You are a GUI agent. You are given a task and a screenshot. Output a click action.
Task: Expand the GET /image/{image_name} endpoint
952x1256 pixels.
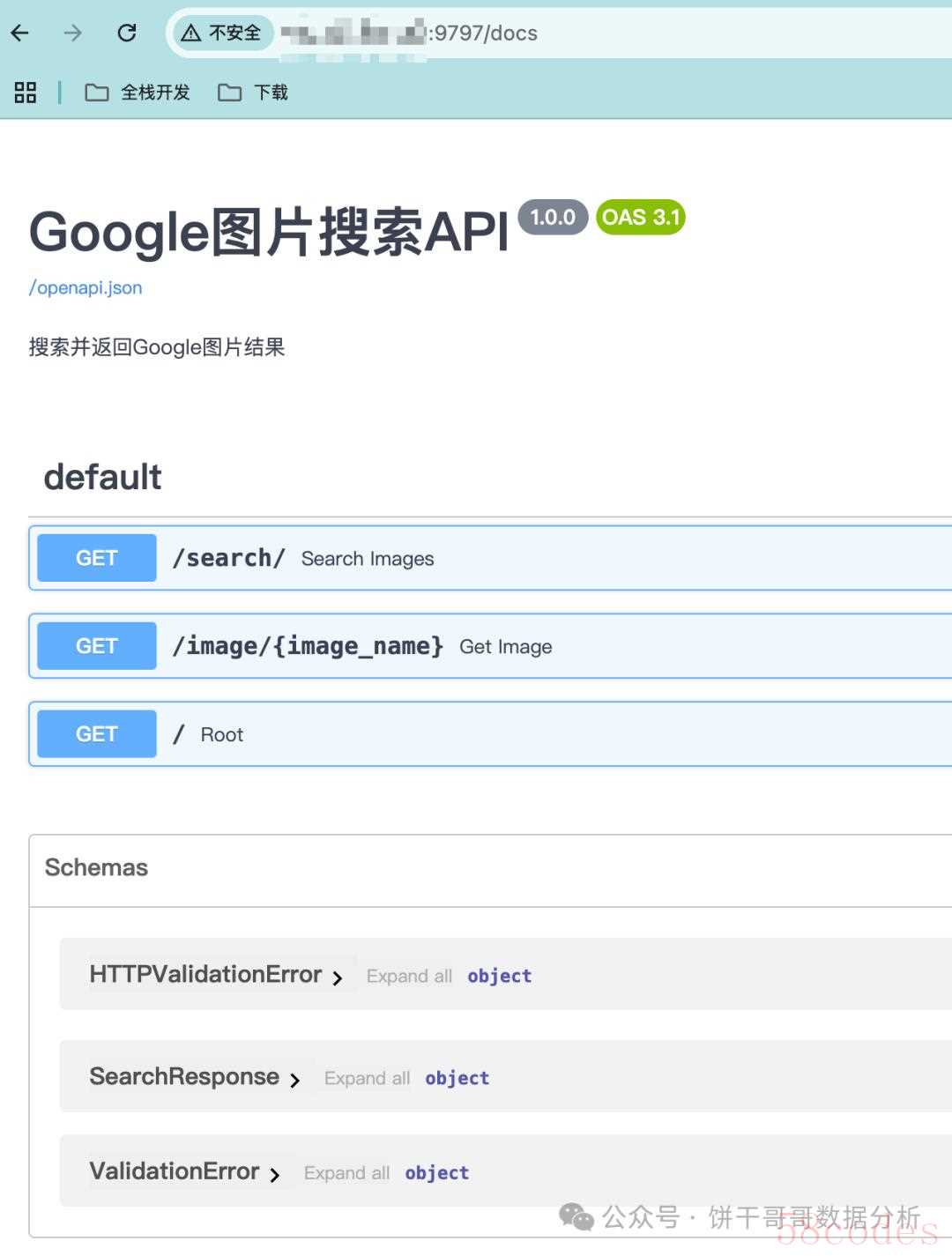click(490, 646)
